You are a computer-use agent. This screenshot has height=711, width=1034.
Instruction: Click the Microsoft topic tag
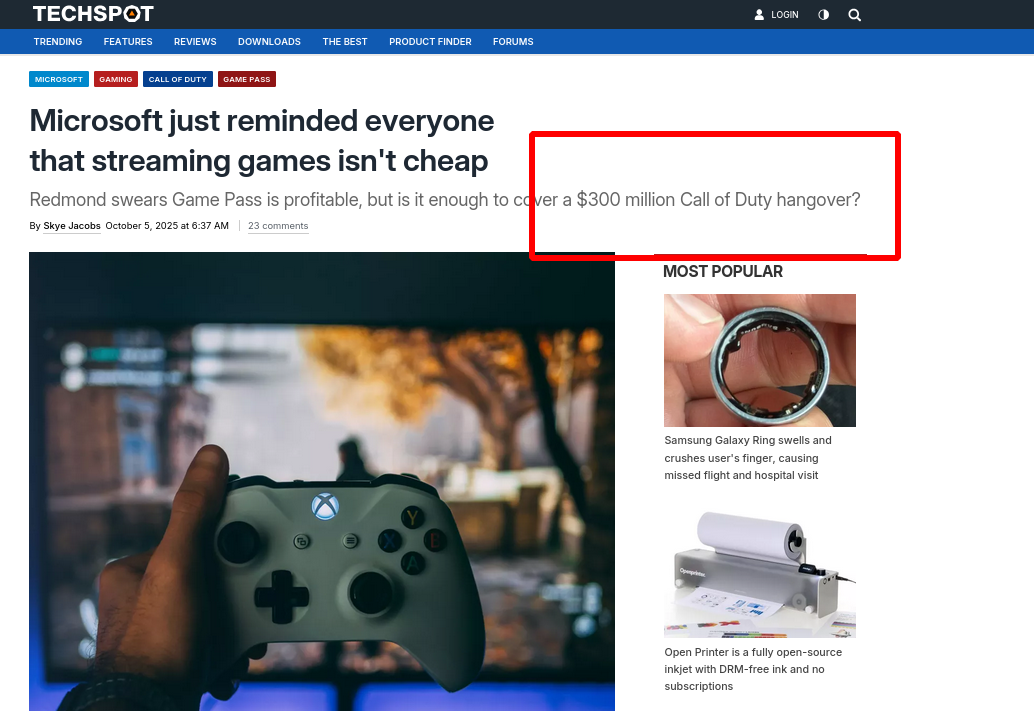coord(59,79)
